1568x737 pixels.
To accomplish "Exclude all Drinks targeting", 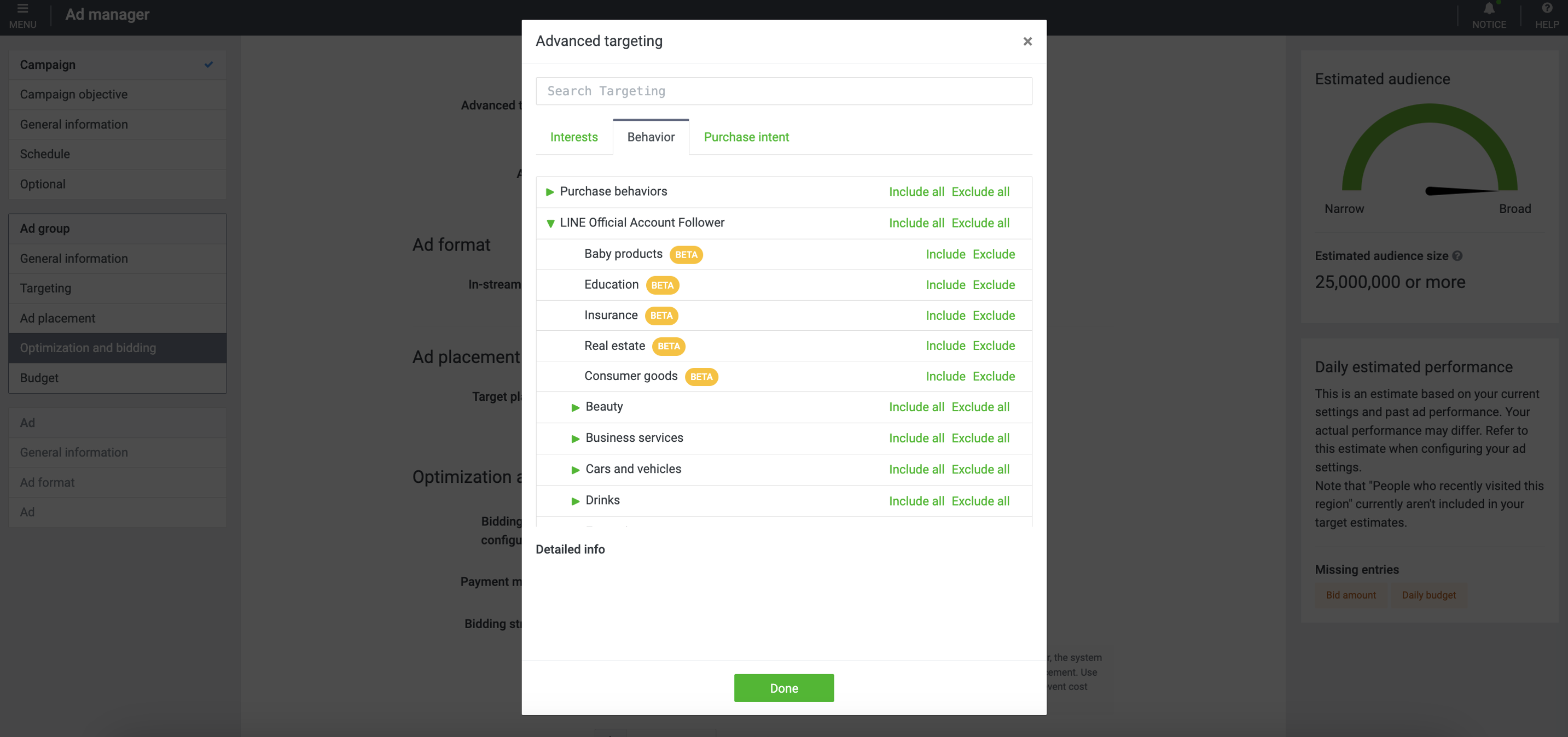I will (x=980, y=501).
